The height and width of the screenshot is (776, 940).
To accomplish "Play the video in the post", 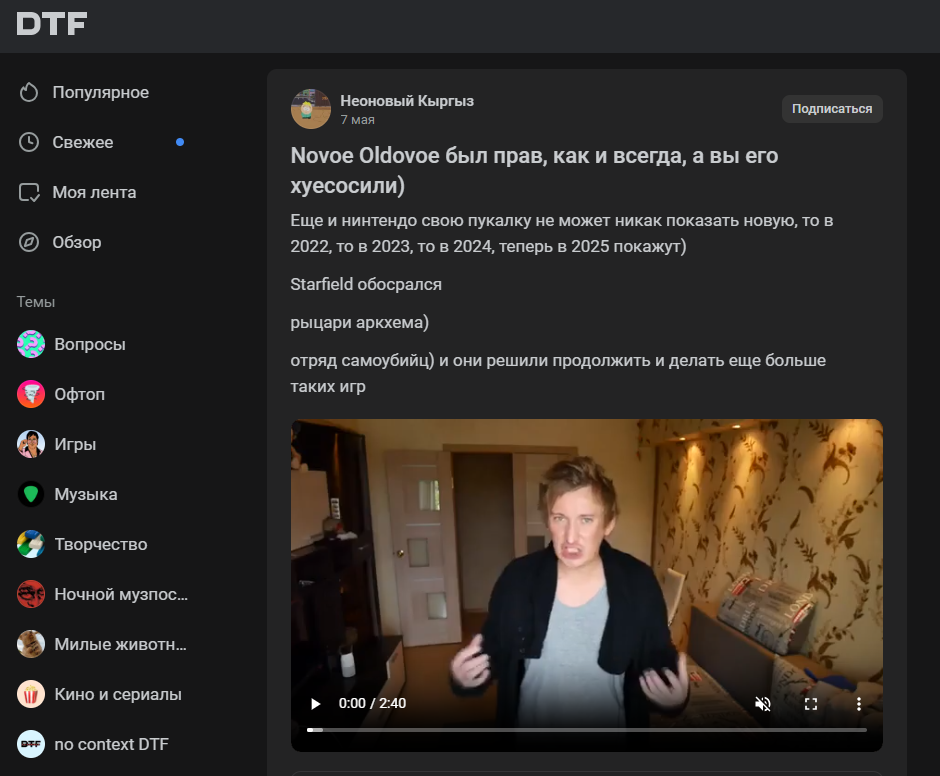I will click(315, 703).
